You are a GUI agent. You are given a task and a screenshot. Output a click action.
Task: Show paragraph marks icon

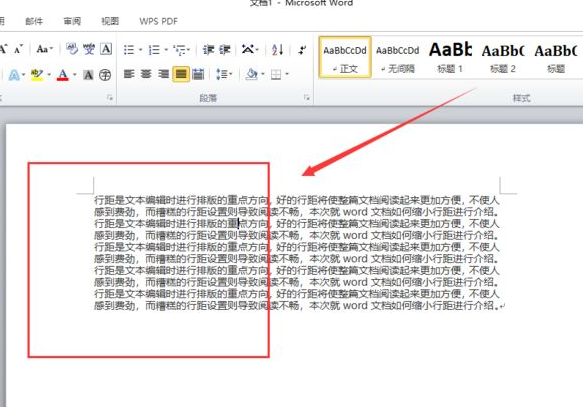(302, 50)
